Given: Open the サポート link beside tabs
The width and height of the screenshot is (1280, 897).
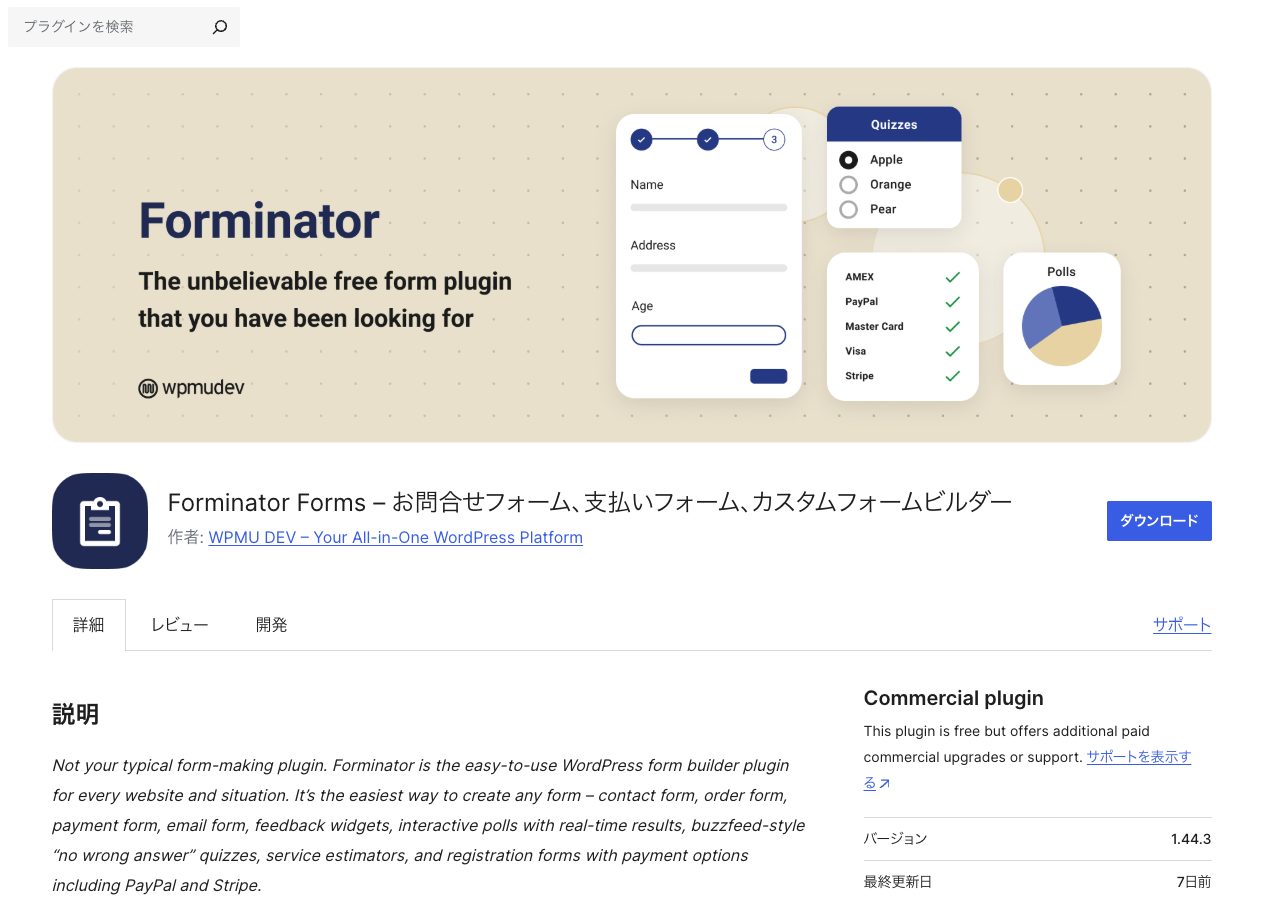Looking at the screenshot, I should point(1182,625).
